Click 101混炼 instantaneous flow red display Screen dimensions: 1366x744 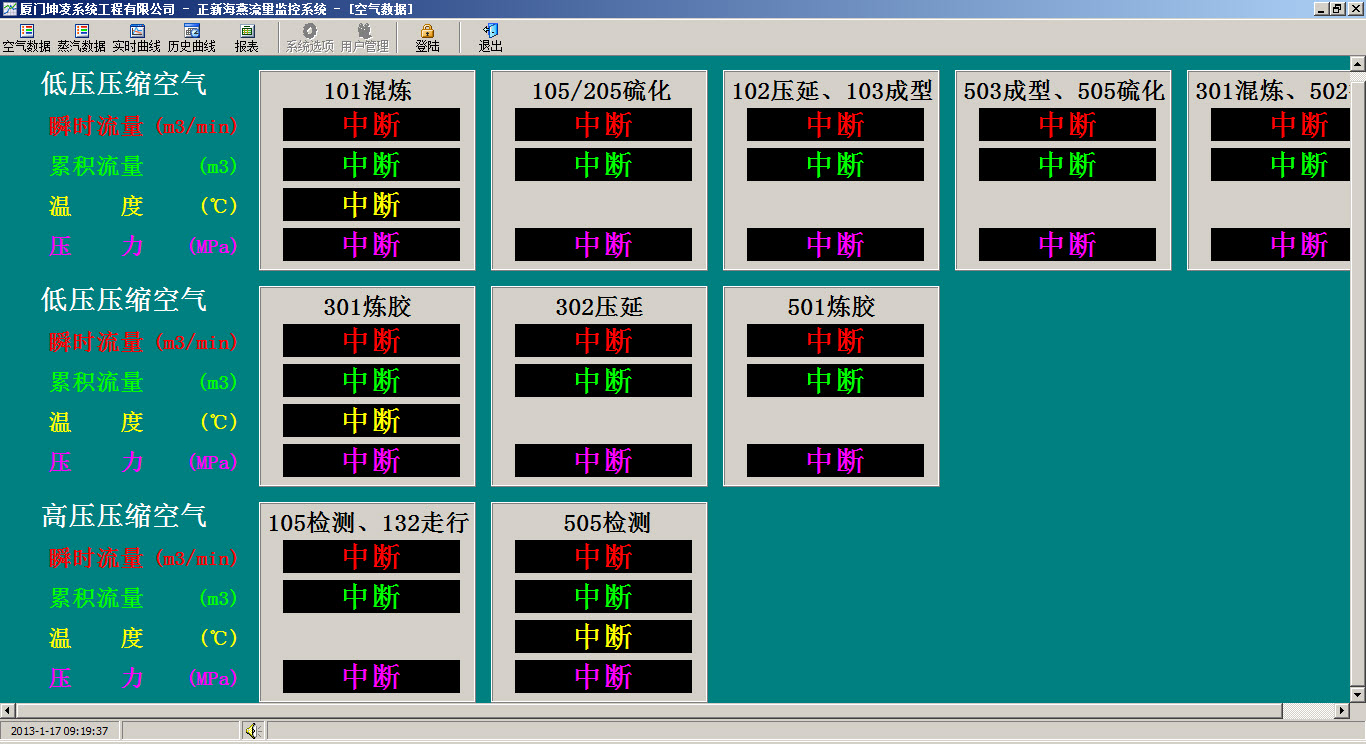371,125
